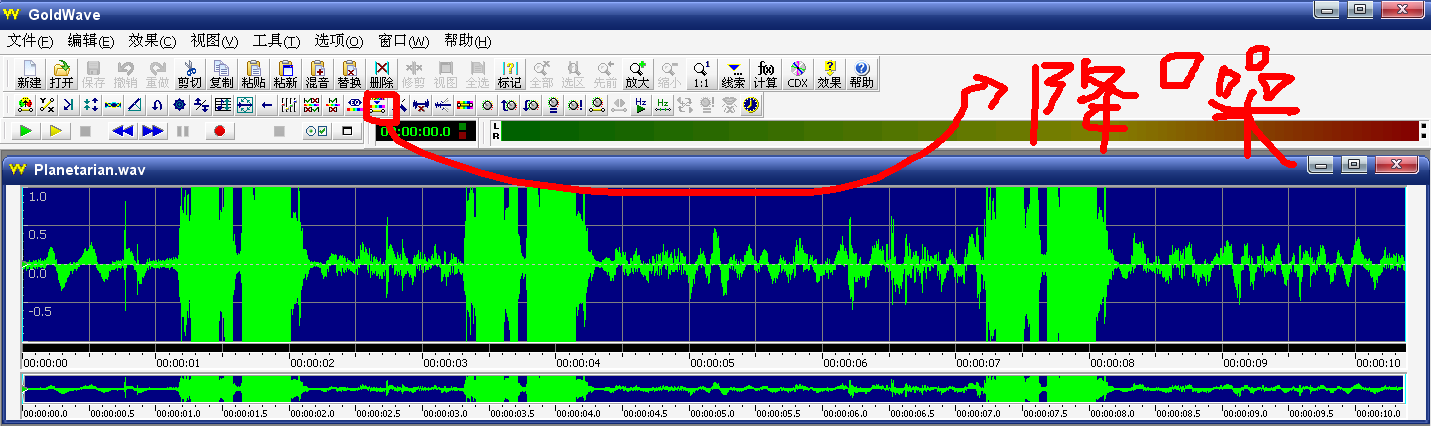Rewind using the blue rewind button

click(x=122, y=130)
